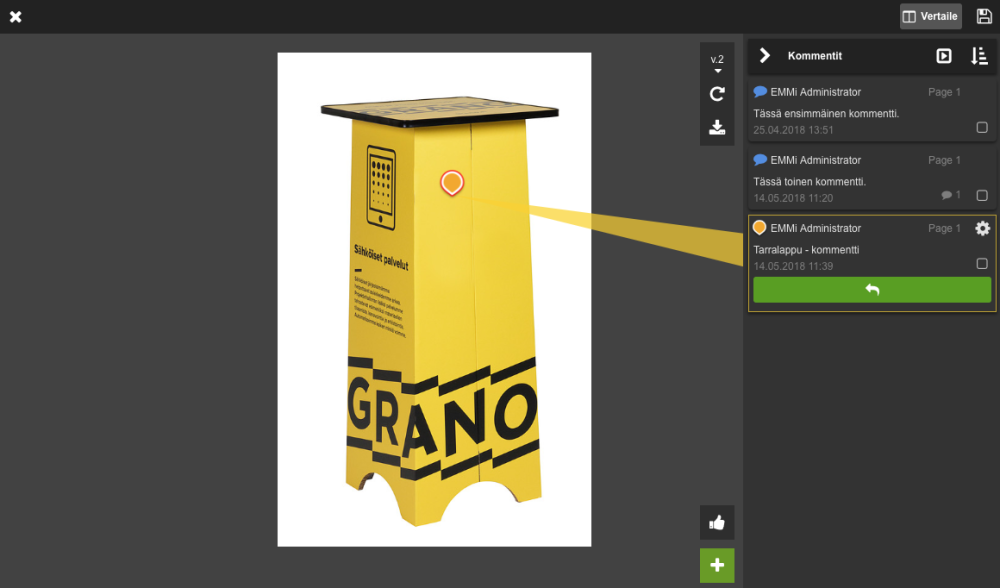Open reply count bubble on second comment

[x=950, y=195]
